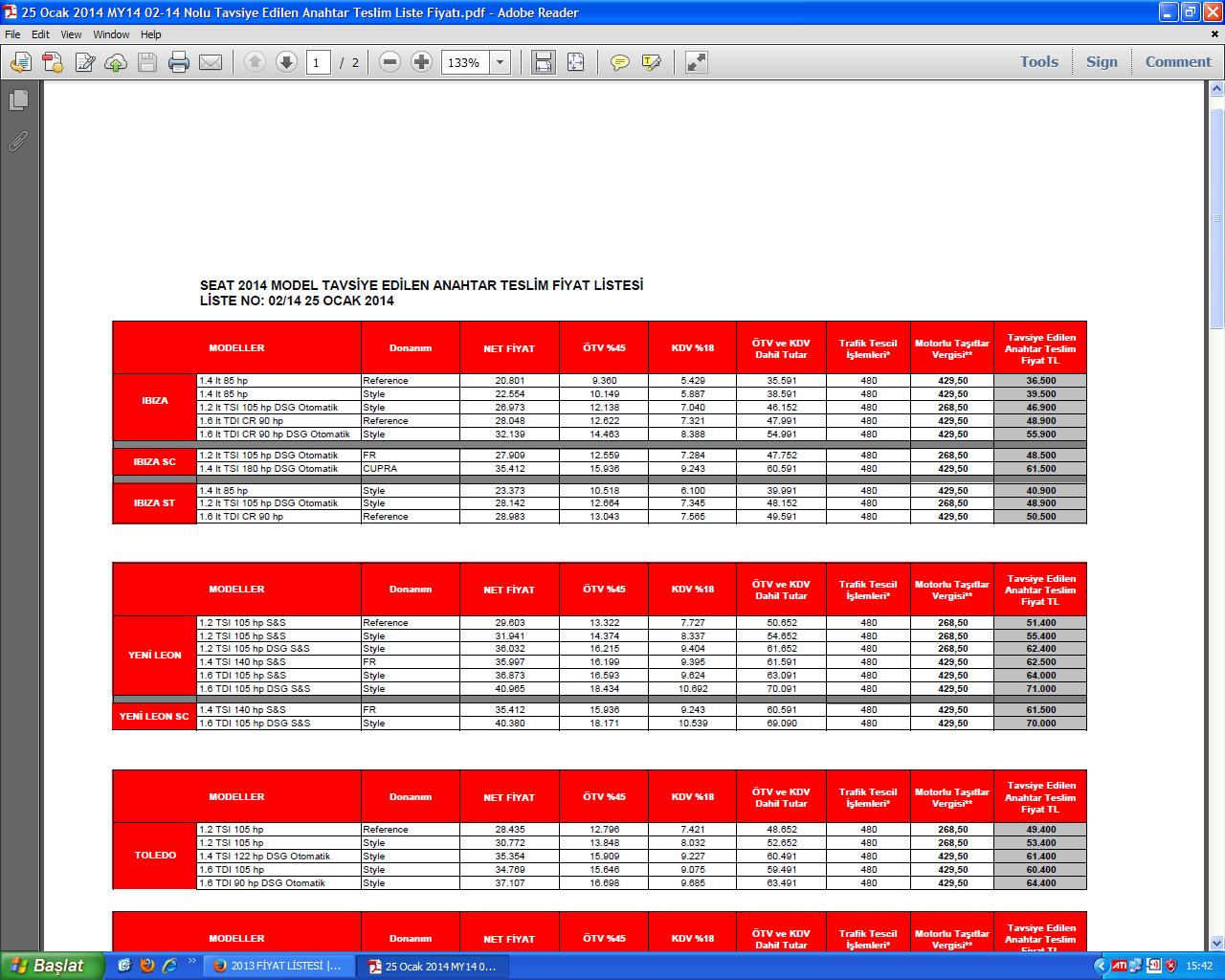The image size is (1225, 980).
Task: Click the price cell '36.500'
Action: pyautogui.click(x=1040, y=381)
